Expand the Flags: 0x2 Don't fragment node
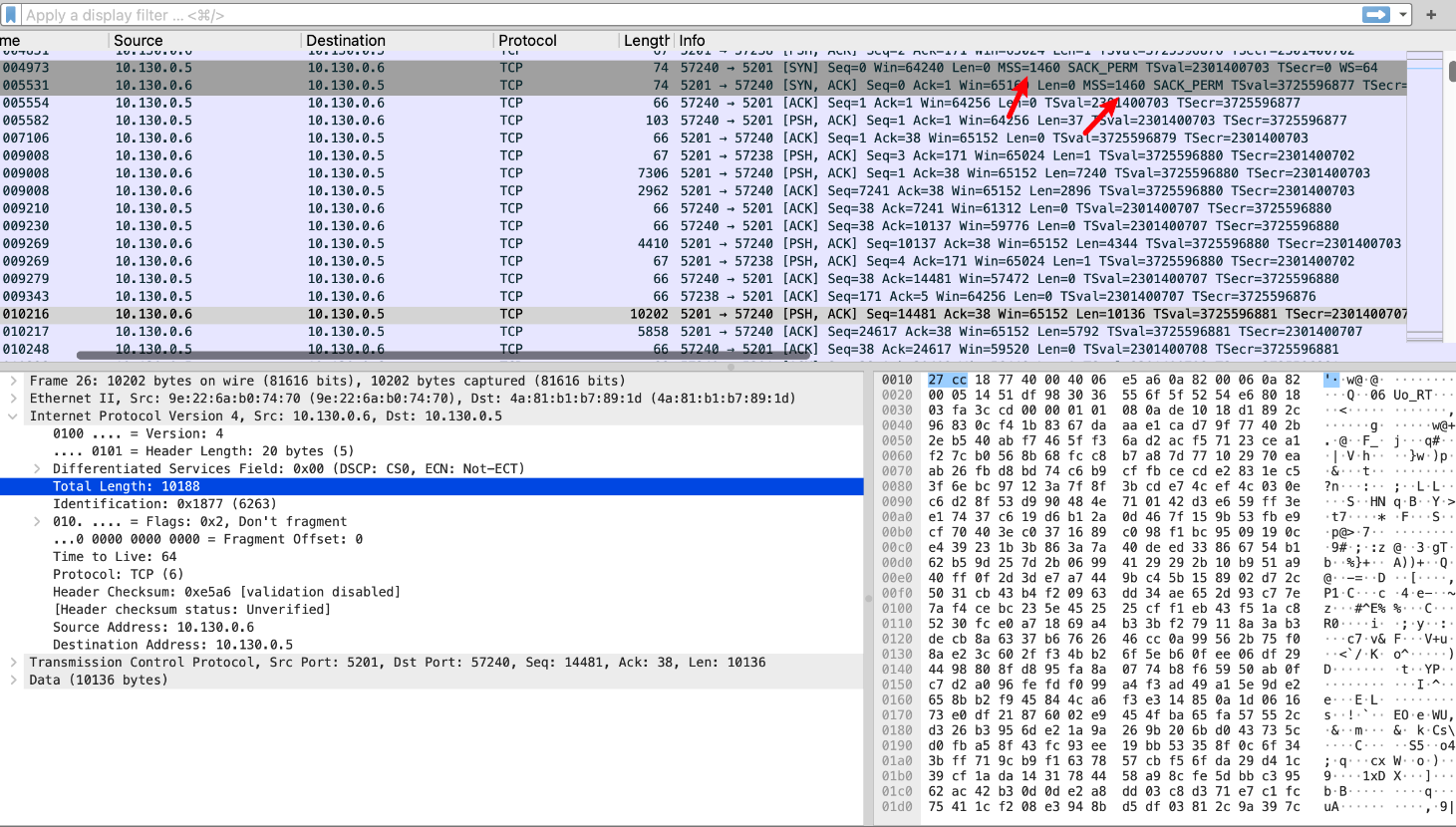1456x827 pixels. (x=37, y=521)
